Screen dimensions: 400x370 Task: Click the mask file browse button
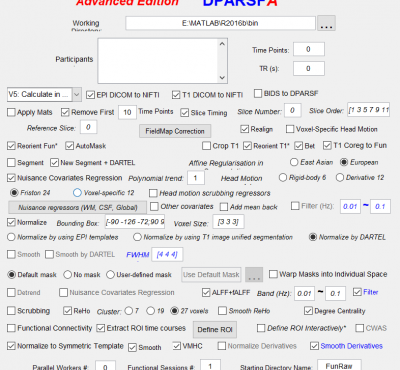pyautogui.click(x=254, y=275)
